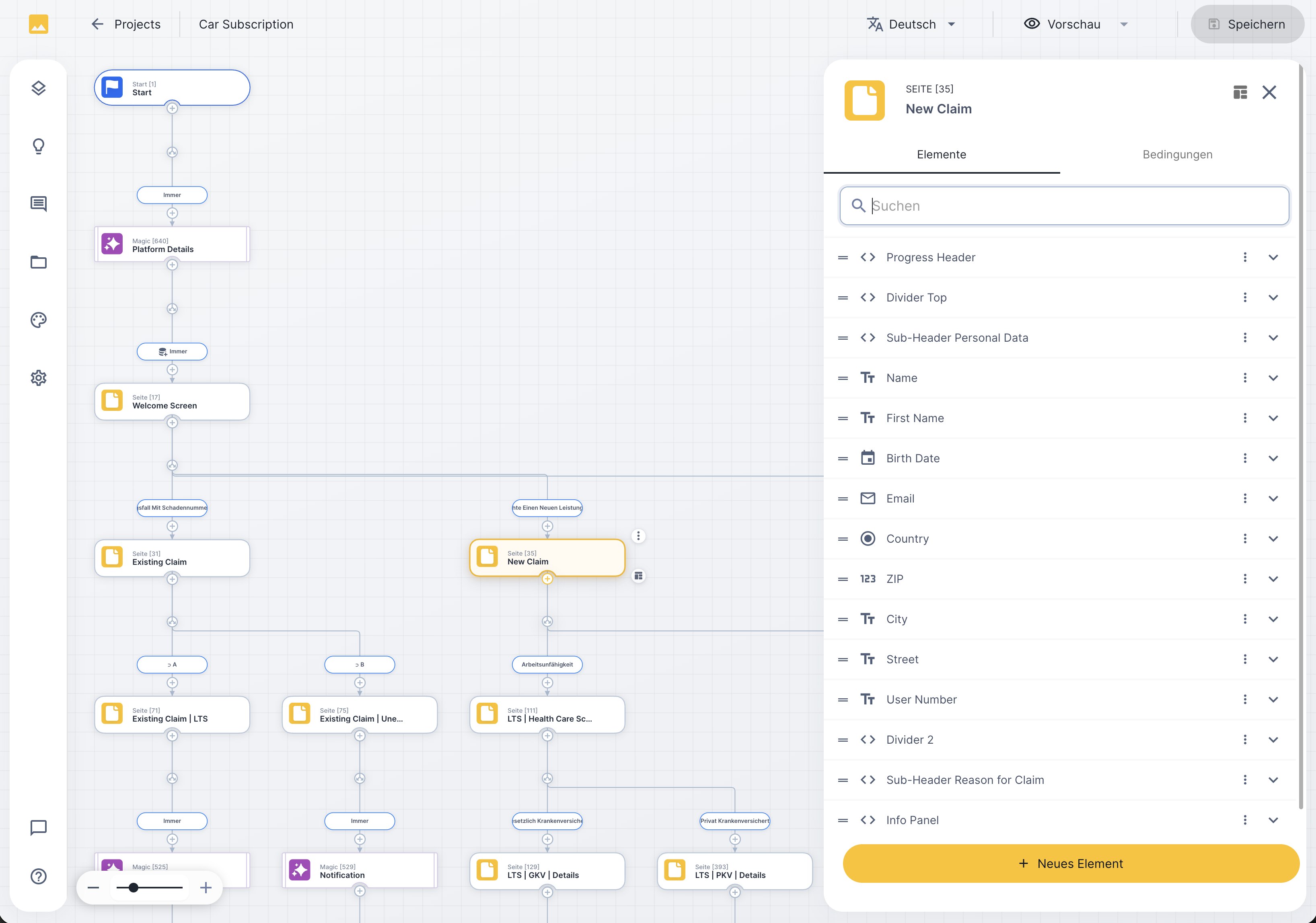Image resolution: width=1316 pixels, height=923 pixels.
Task: Click the Car Subscription project title
Action: coord(246,24)
